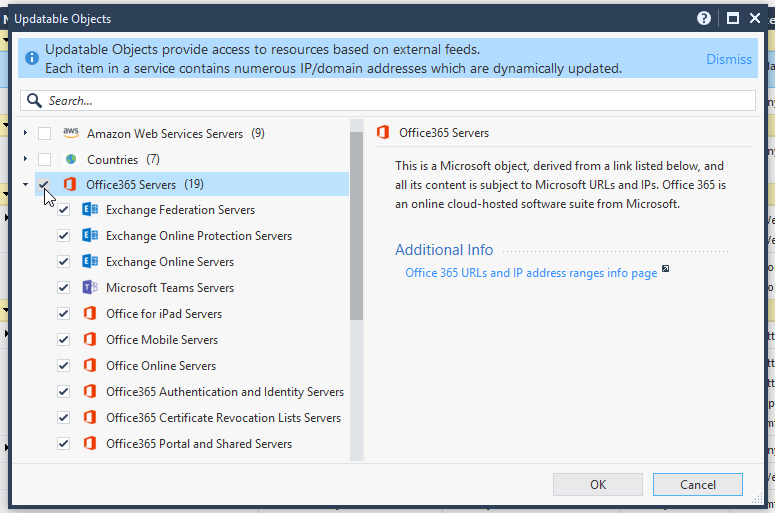Click the 'Additional Info' heading
Screen dimensions: 775x513
pos(444,250)
